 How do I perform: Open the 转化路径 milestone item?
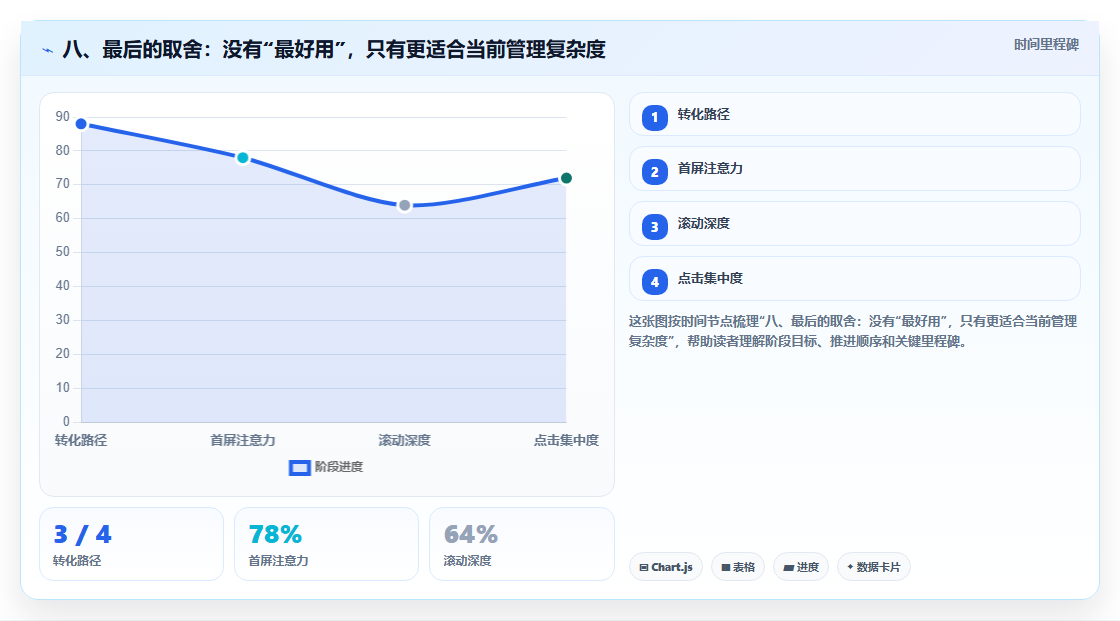coord(854,114)
